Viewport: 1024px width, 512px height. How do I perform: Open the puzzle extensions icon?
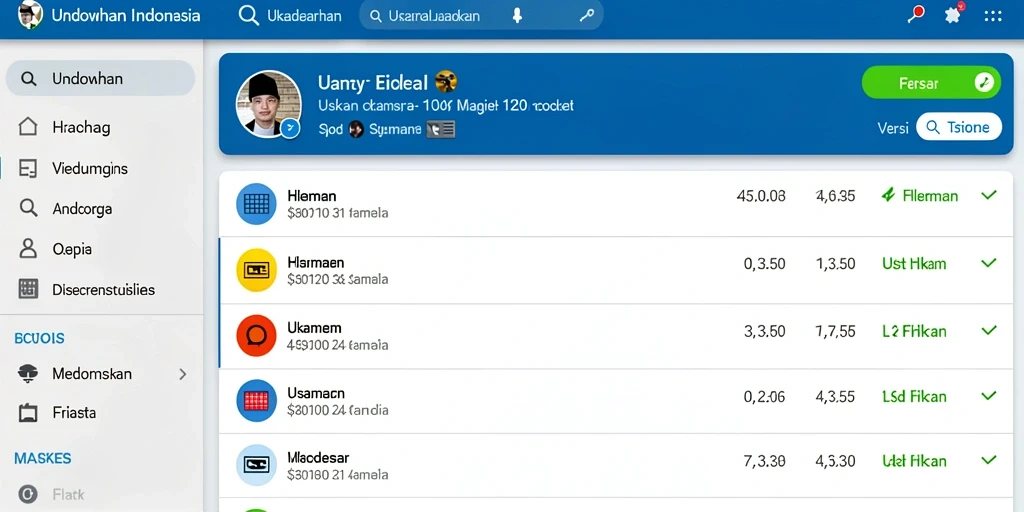(954, 14)
